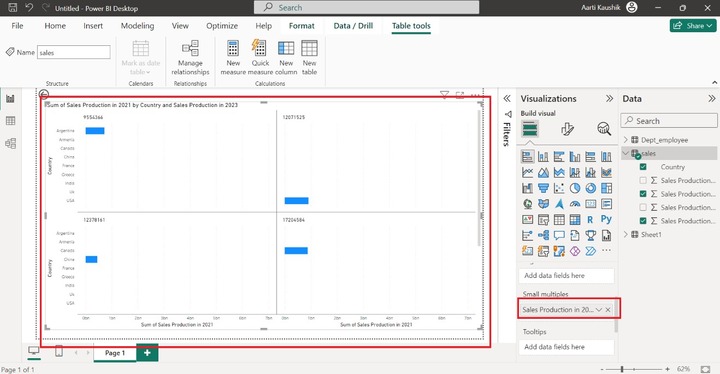The width and height of the screenshot is (720, 374).
Task: Select the Q&A speech bubble visual
Action: coord(559,235)
